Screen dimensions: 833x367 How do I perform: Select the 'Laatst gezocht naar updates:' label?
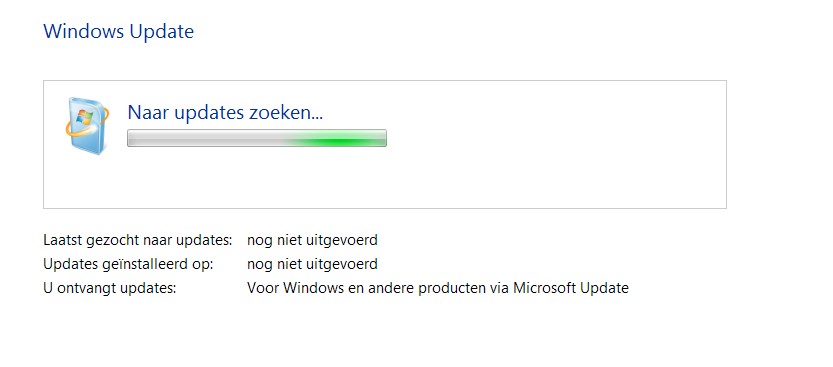138,240
